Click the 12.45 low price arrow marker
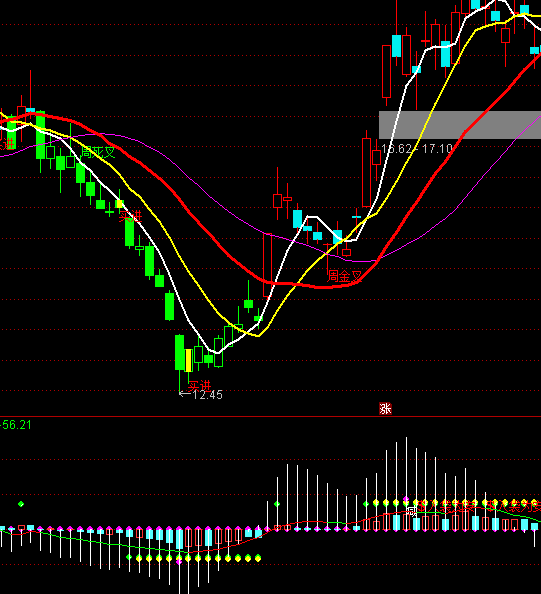The width and height of the screenshot is (541, 594). [201, 395]
